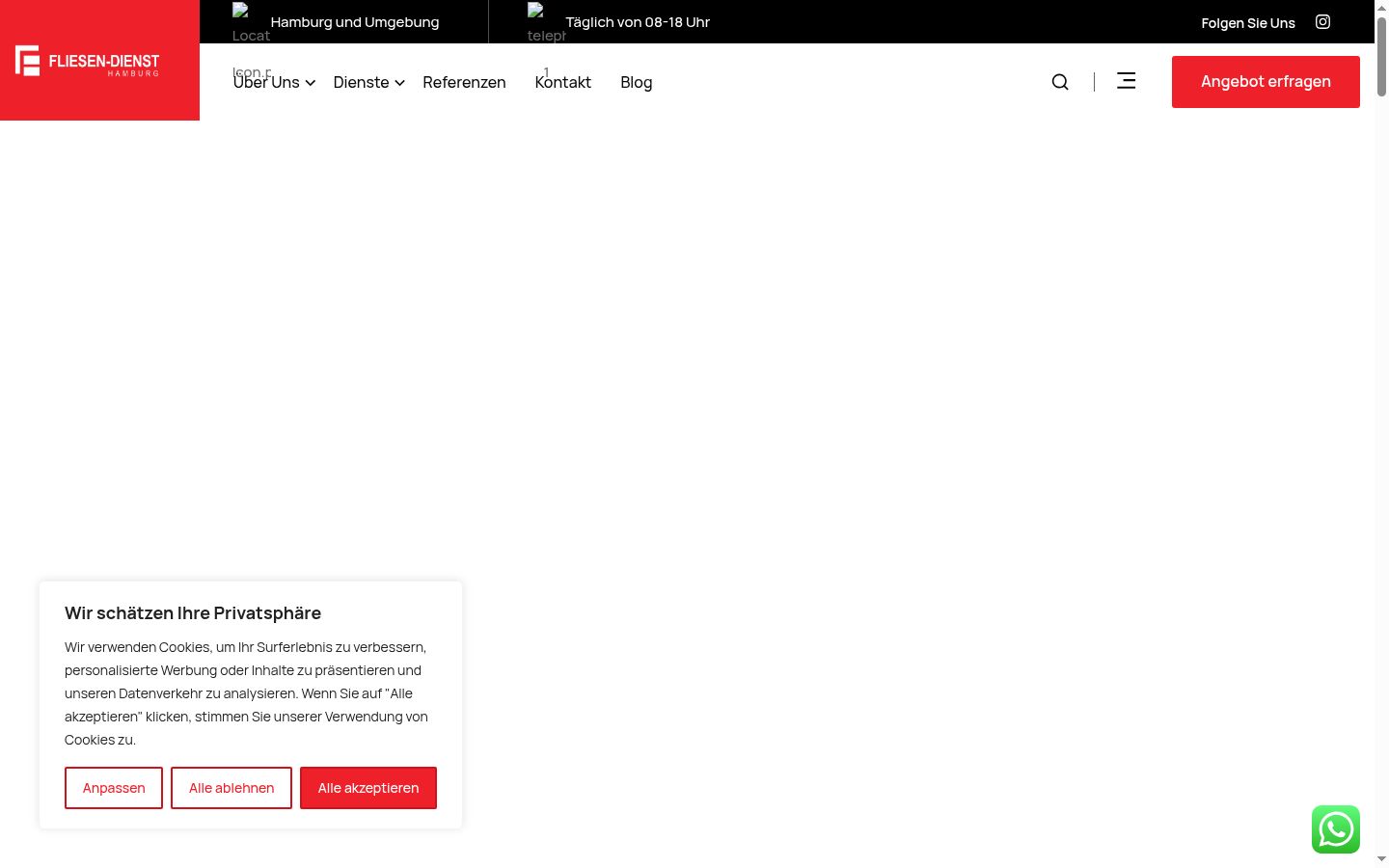1389x868 pixels.
Task: Open the Referenzen menu item
Action: coord(464,82)
